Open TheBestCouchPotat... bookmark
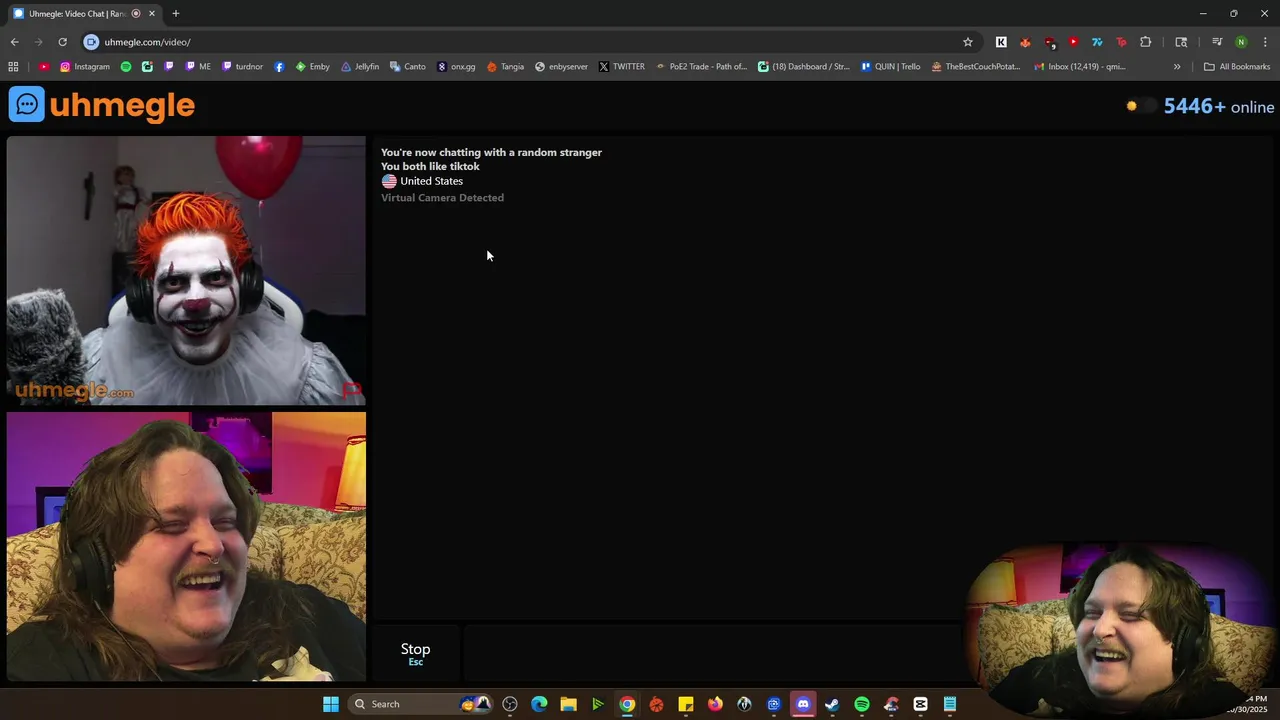1280x720 pixels. tap(975, 67)
